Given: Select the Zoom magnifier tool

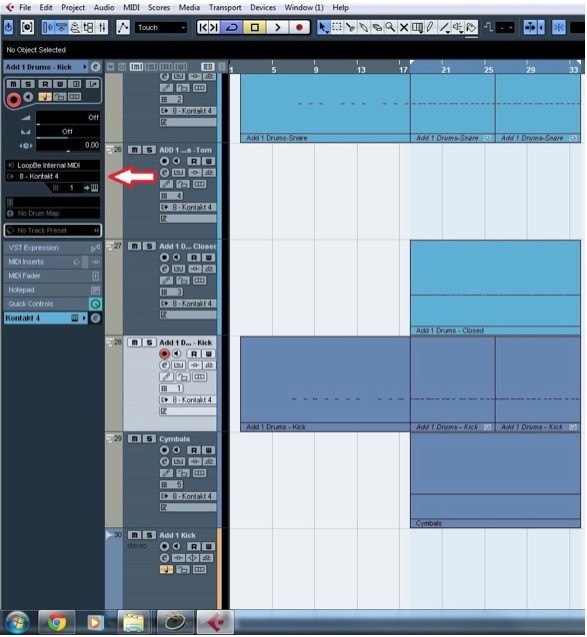Looking at the screenshot, I should pyautogui.click(x=390, y=27).
